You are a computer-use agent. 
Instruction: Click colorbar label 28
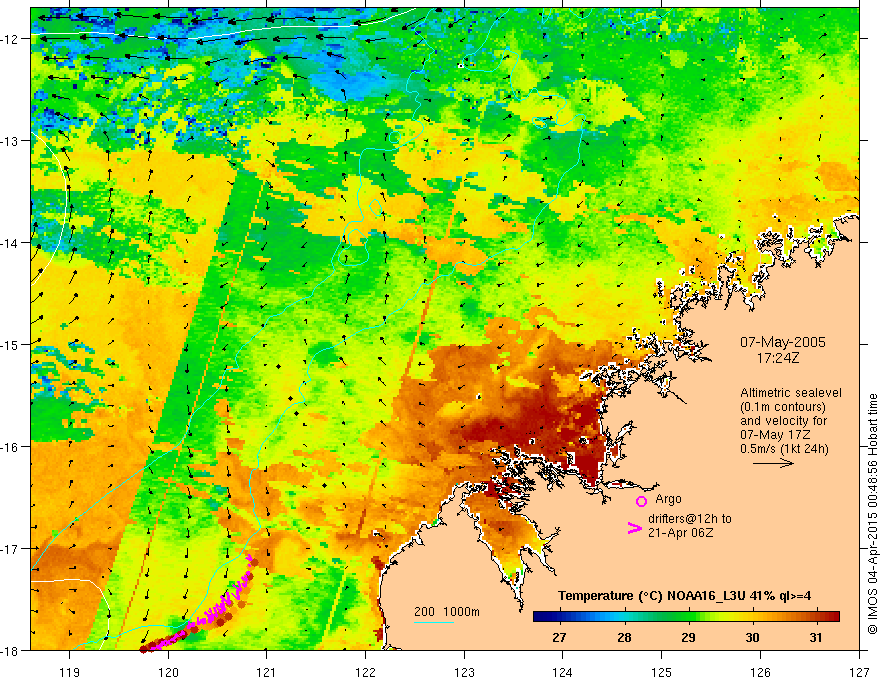click(x=624, y=637)
